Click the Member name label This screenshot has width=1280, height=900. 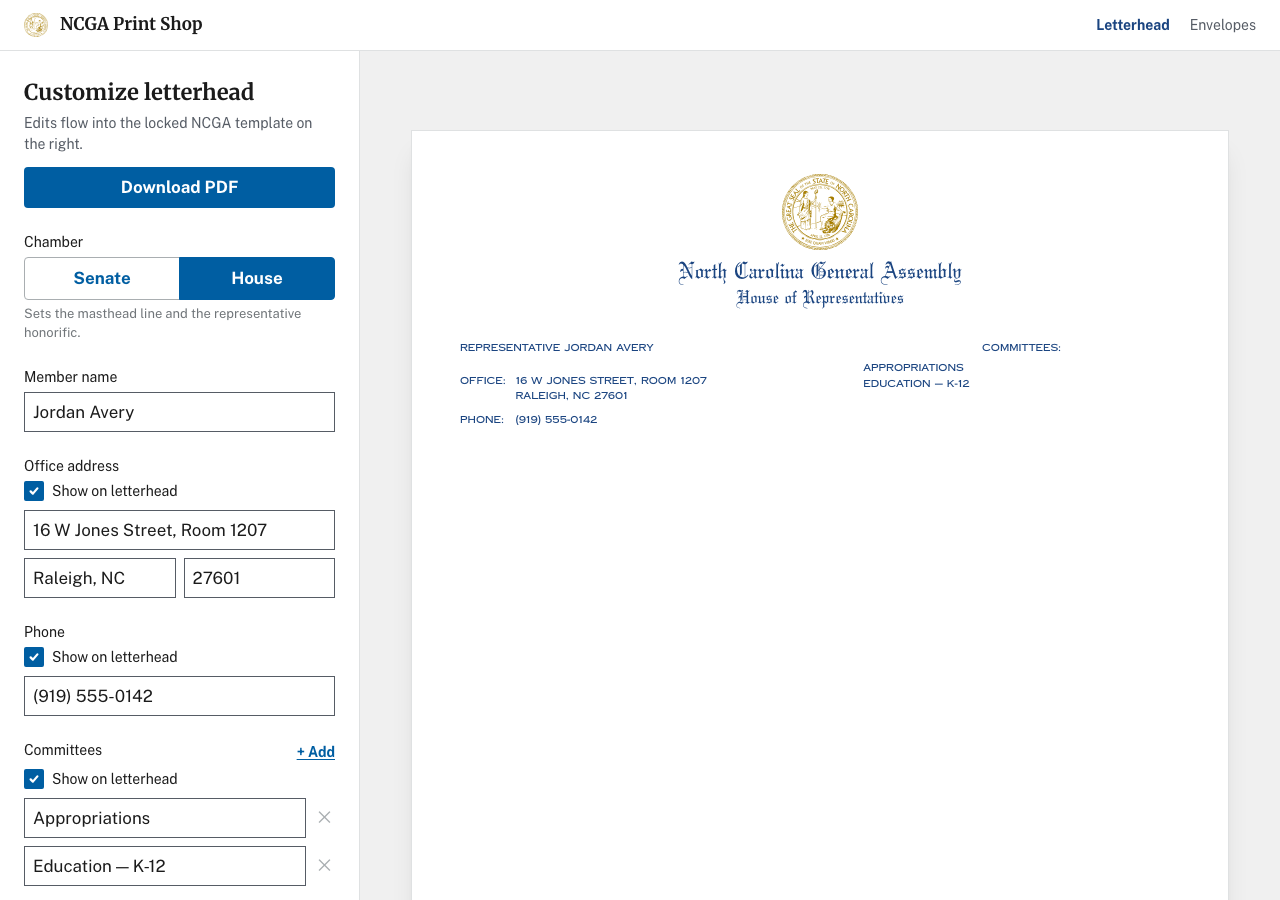tap(70, 377)
